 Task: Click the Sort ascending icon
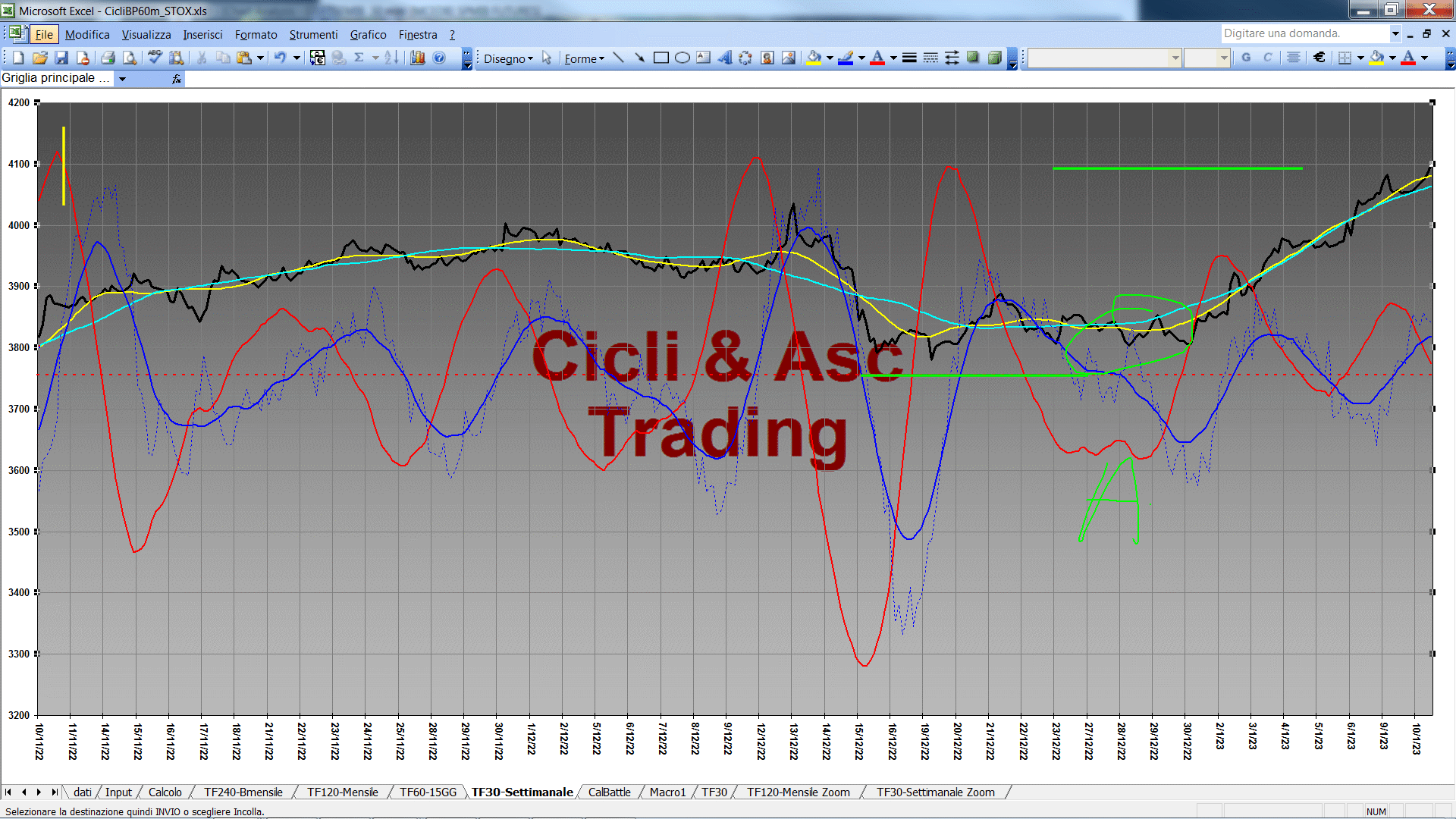tap(391, 58)
